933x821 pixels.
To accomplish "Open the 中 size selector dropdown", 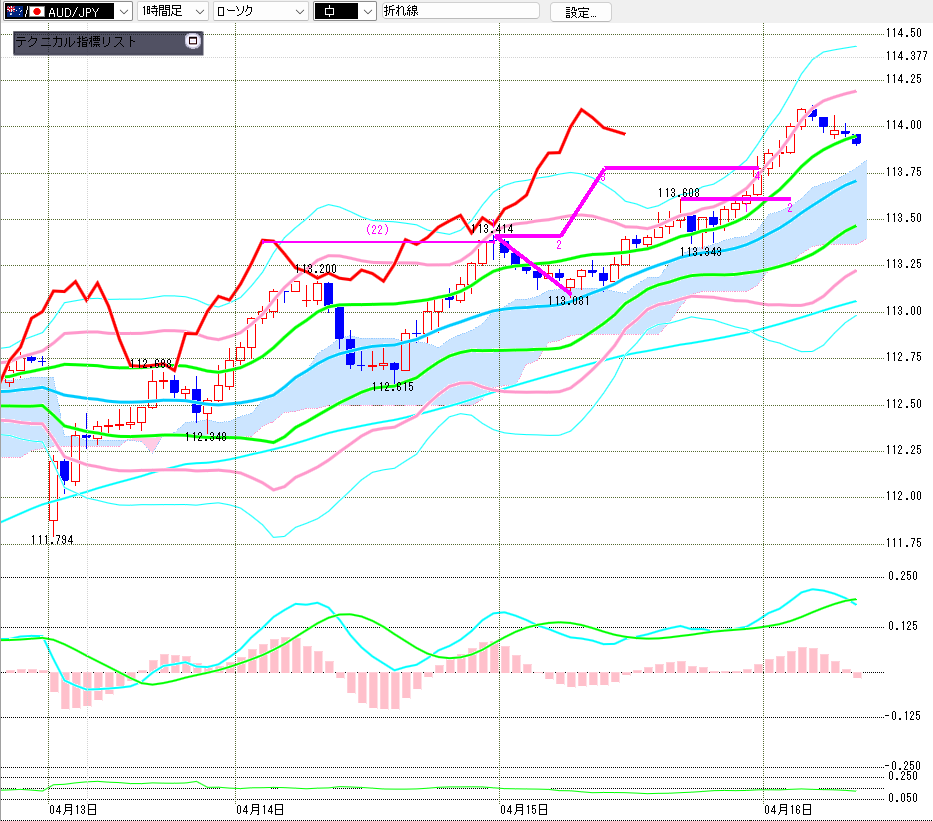I will [367, 11].
